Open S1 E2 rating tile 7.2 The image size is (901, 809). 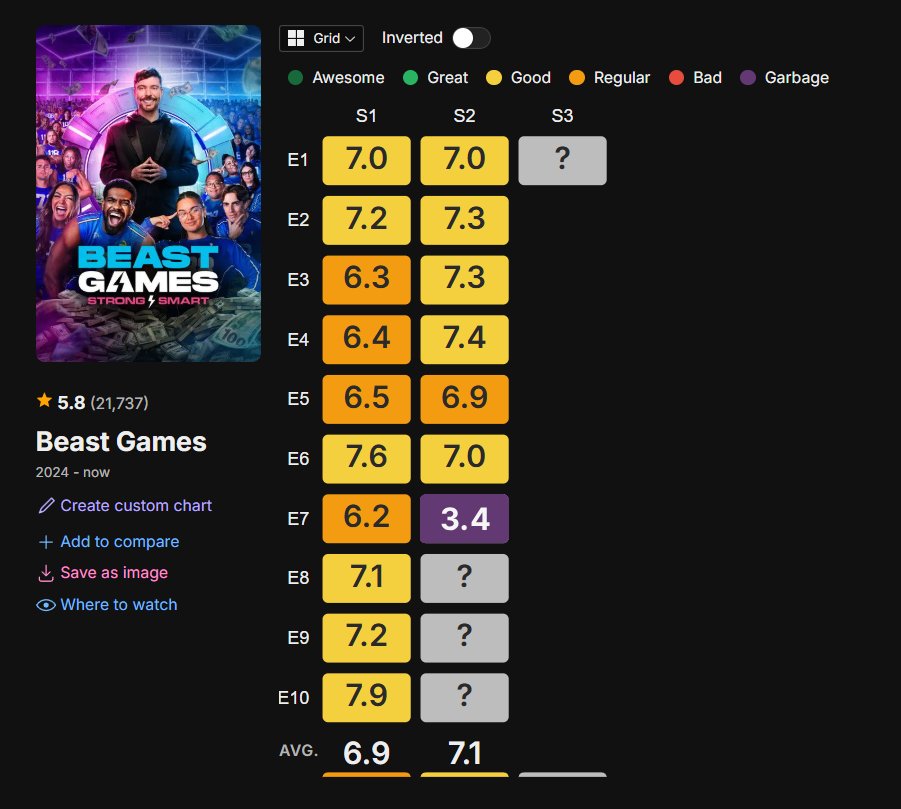(367, 220)
